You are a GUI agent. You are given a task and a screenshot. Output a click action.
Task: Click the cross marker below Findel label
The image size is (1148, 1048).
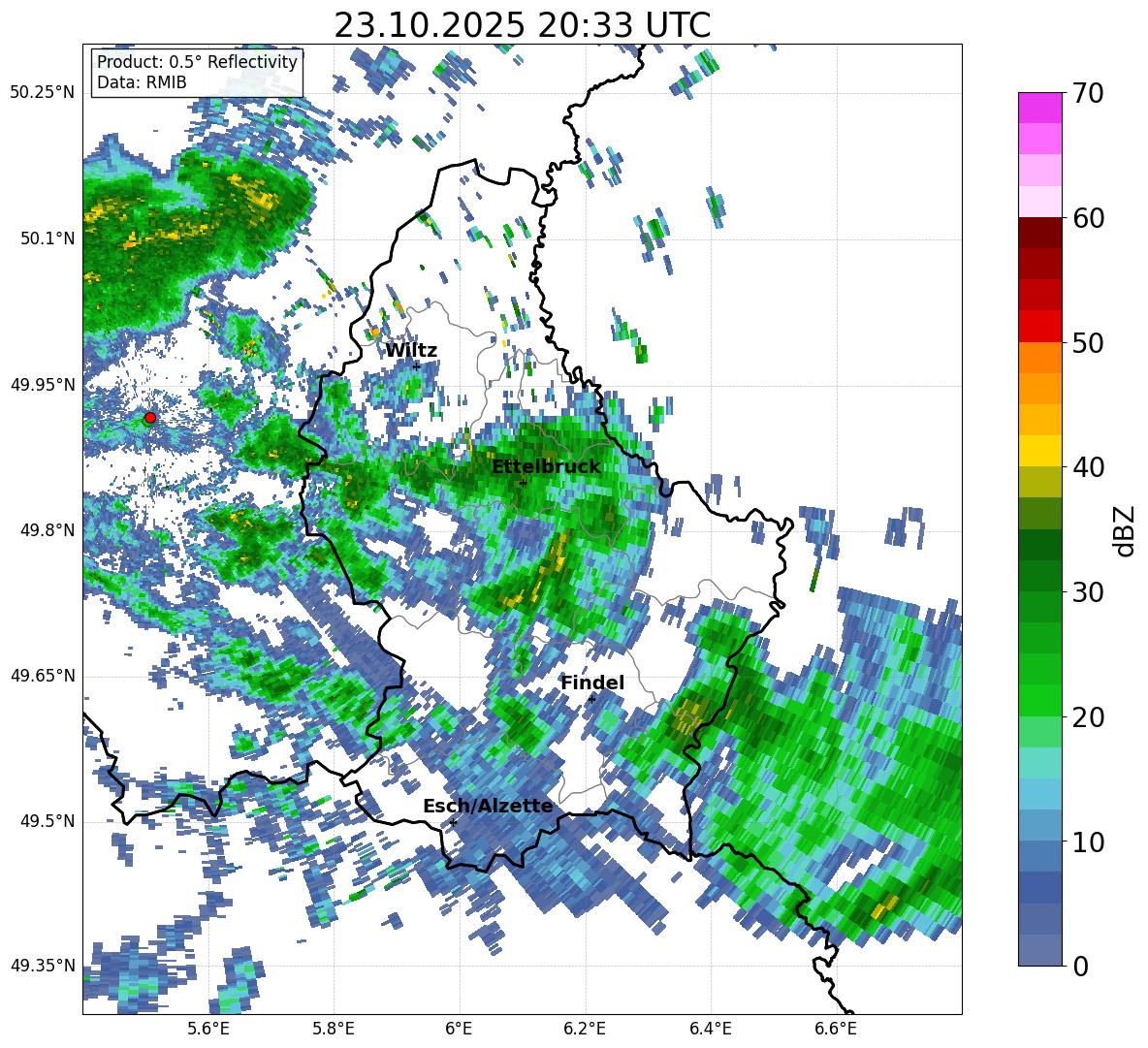click(x=592, y=699)
